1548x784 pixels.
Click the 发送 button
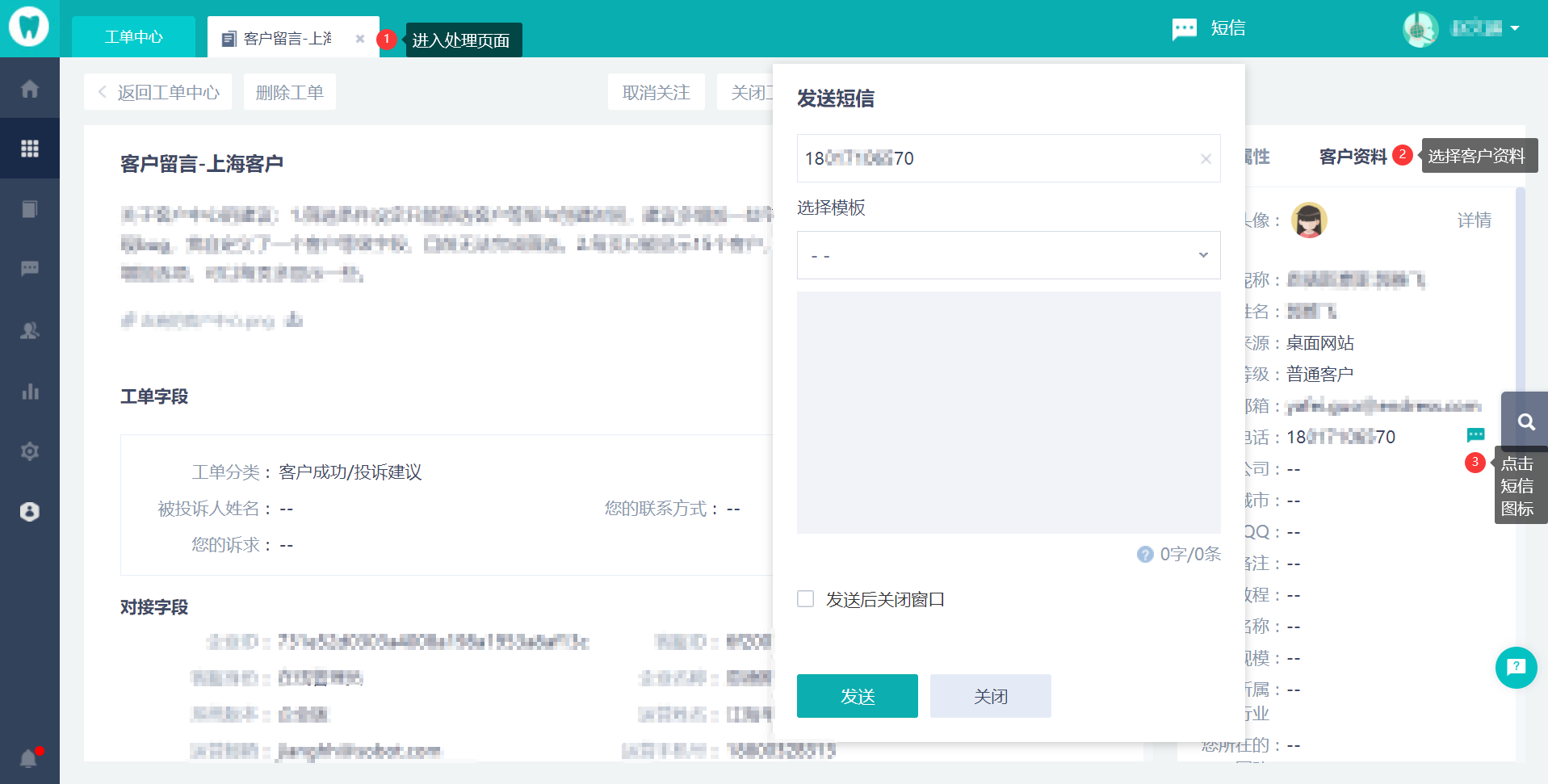(x=858, y=696)
